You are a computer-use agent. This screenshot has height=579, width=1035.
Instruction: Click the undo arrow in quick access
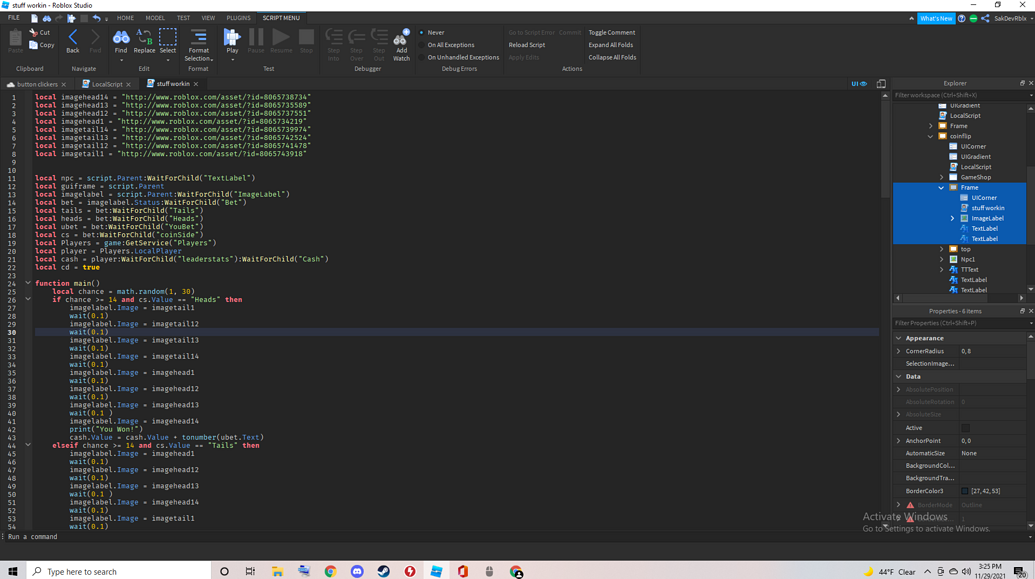(96, 18)
